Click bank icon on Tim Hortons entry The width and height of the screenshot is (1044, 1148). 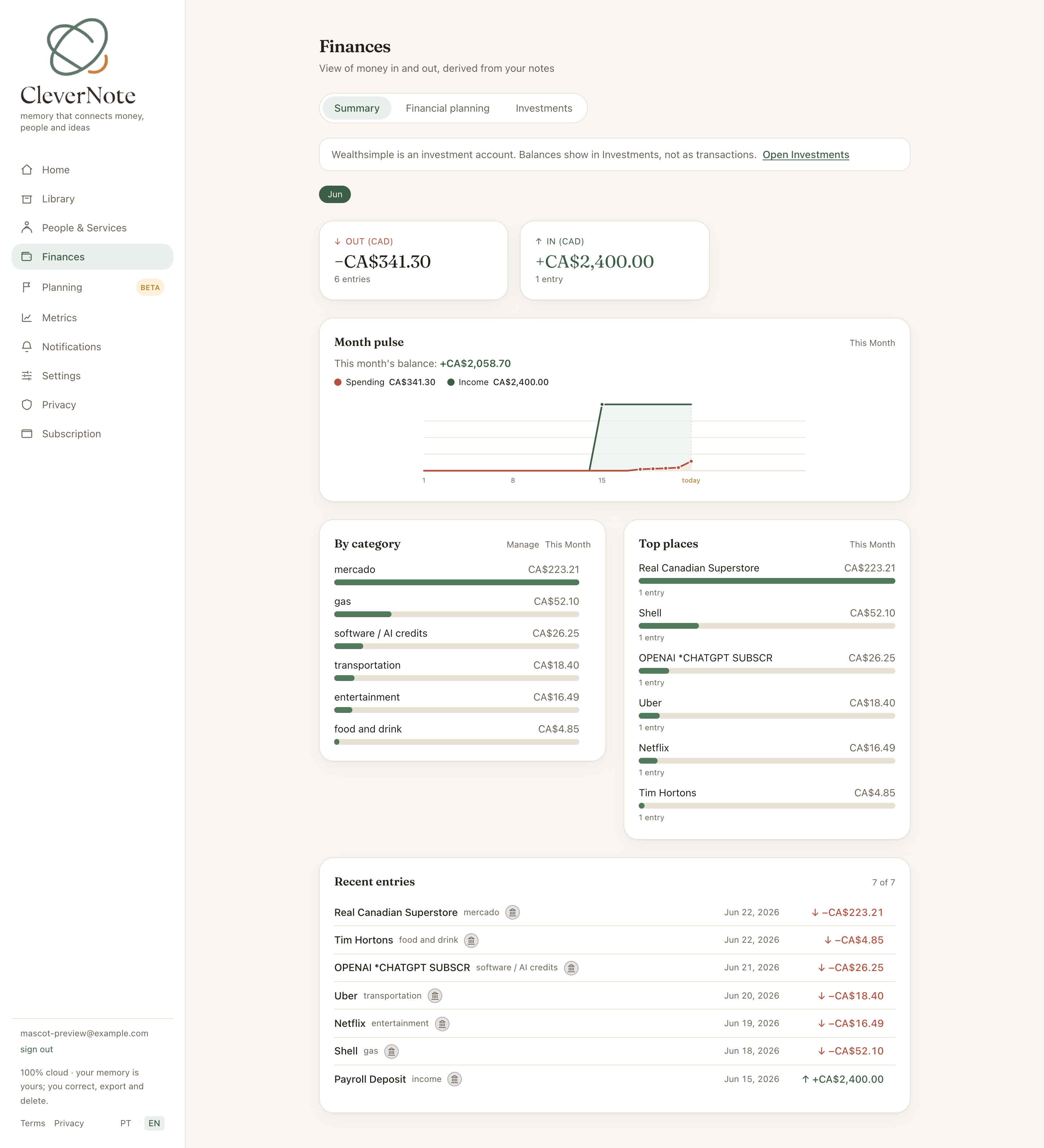[x=471, y=941]
